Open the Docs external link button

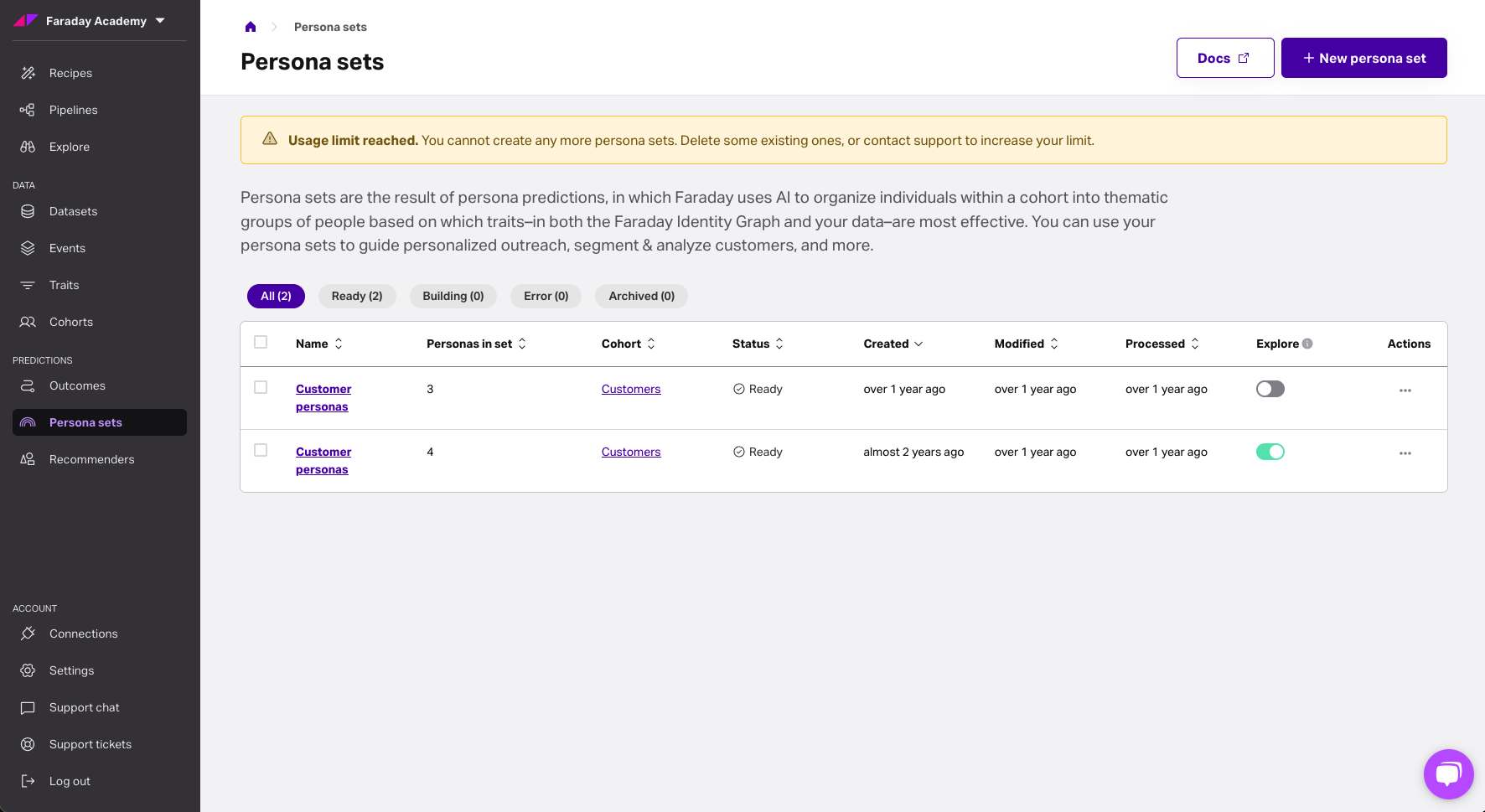coord(1224,58)
